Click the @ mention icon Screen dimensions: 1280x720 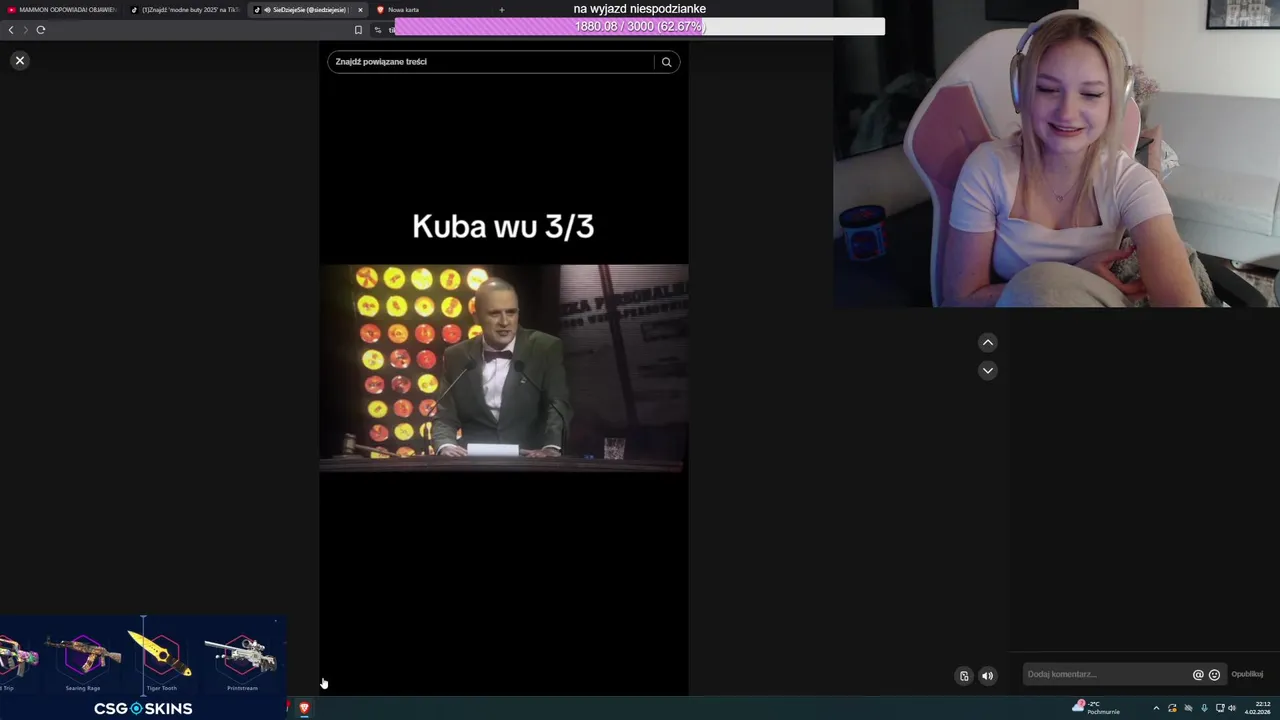coord(1198,675)
